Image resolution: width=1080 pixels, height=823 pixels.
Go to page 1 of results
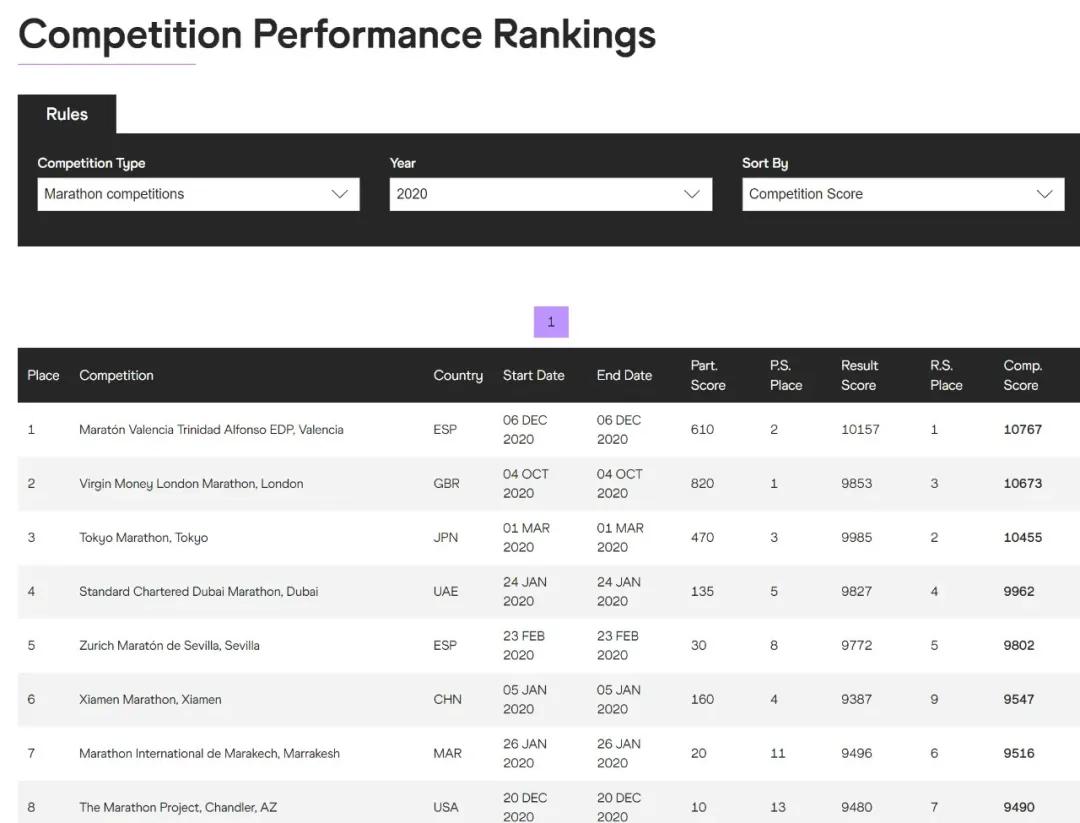coord(551,322)
